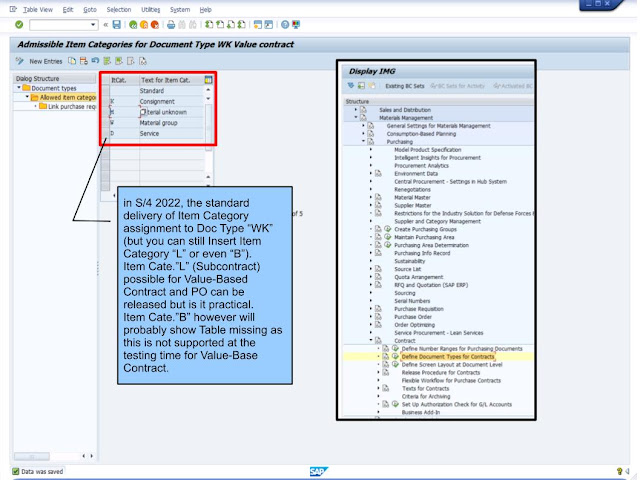
Task: Open the Utilities menu
Action: pos(151,9)
